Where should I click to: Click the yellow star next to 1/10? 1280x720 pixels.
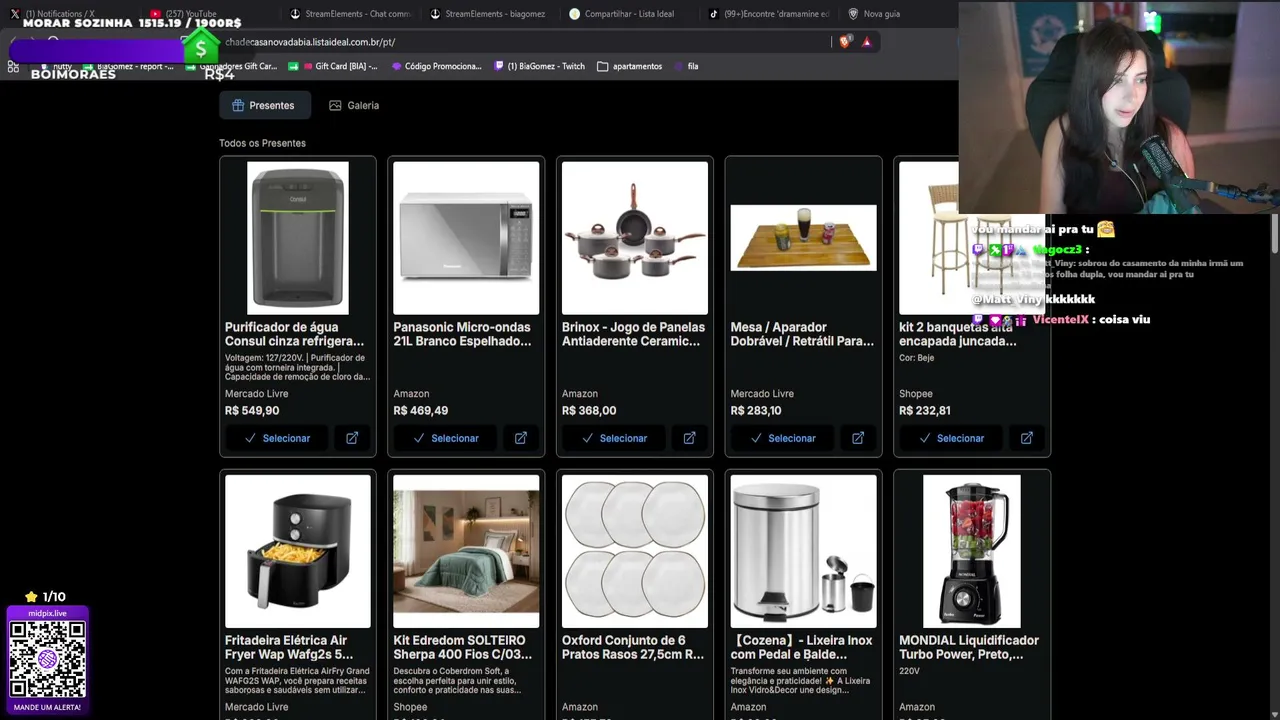(x=31, y=597)
